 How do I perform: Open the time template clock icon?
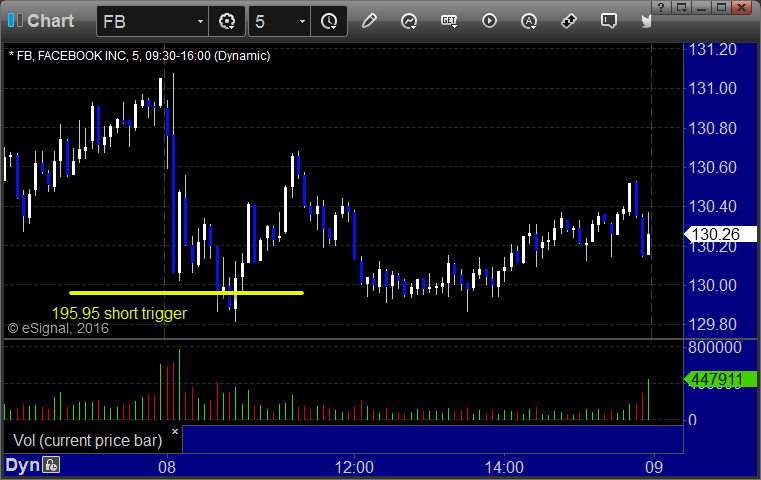(x=329, y=21)
